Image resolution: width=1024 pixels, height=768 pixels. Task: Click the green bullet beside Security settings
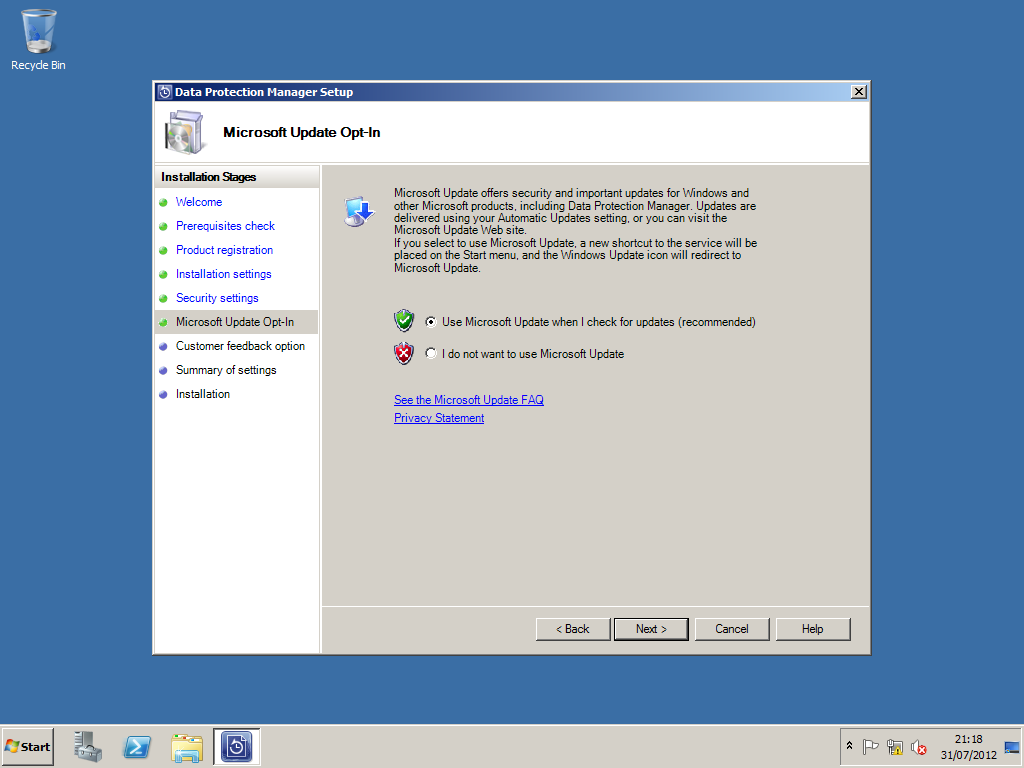click(163, 298)
